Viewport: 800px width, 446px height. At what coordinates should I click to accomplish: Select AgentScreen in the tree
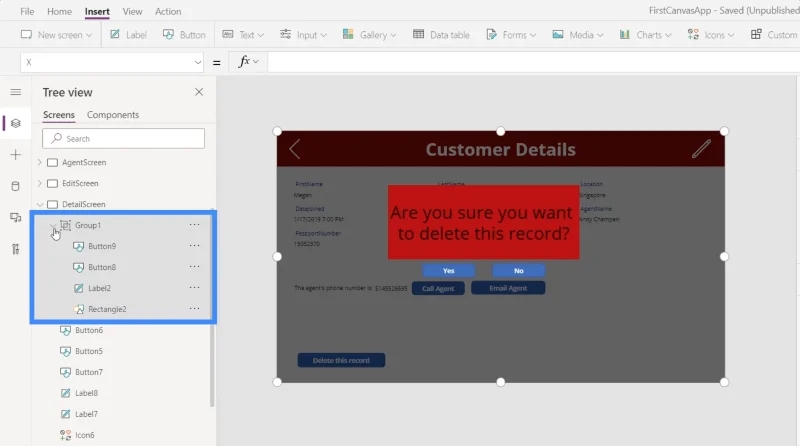pyautogui.click(x=84, y=162)
